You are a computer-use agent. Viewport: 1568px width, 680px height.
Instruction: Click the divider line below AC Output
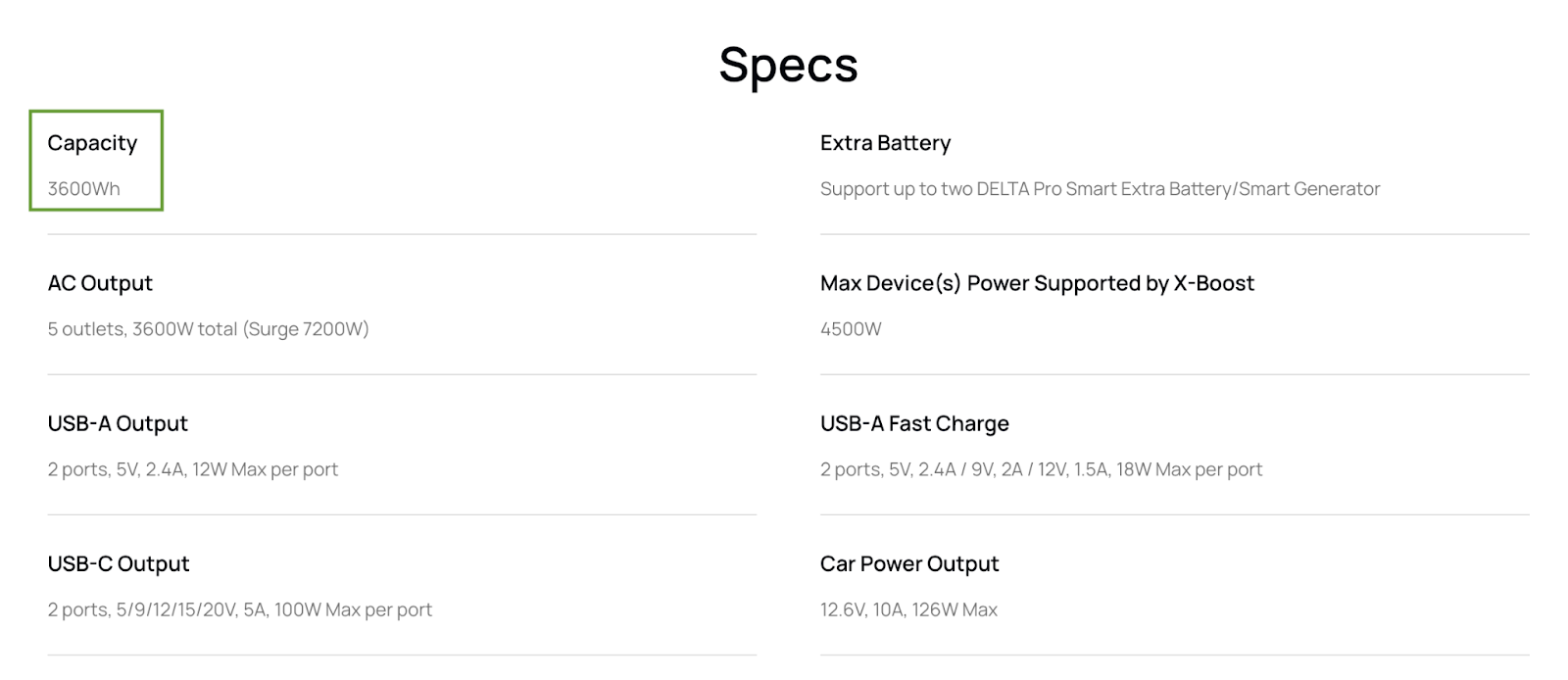click(402, 374)
